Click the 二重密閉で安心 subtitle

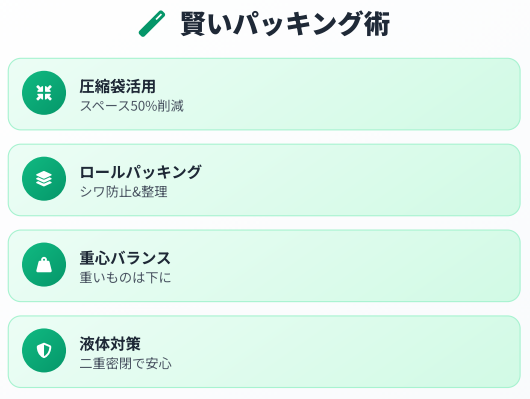point(126,363)
